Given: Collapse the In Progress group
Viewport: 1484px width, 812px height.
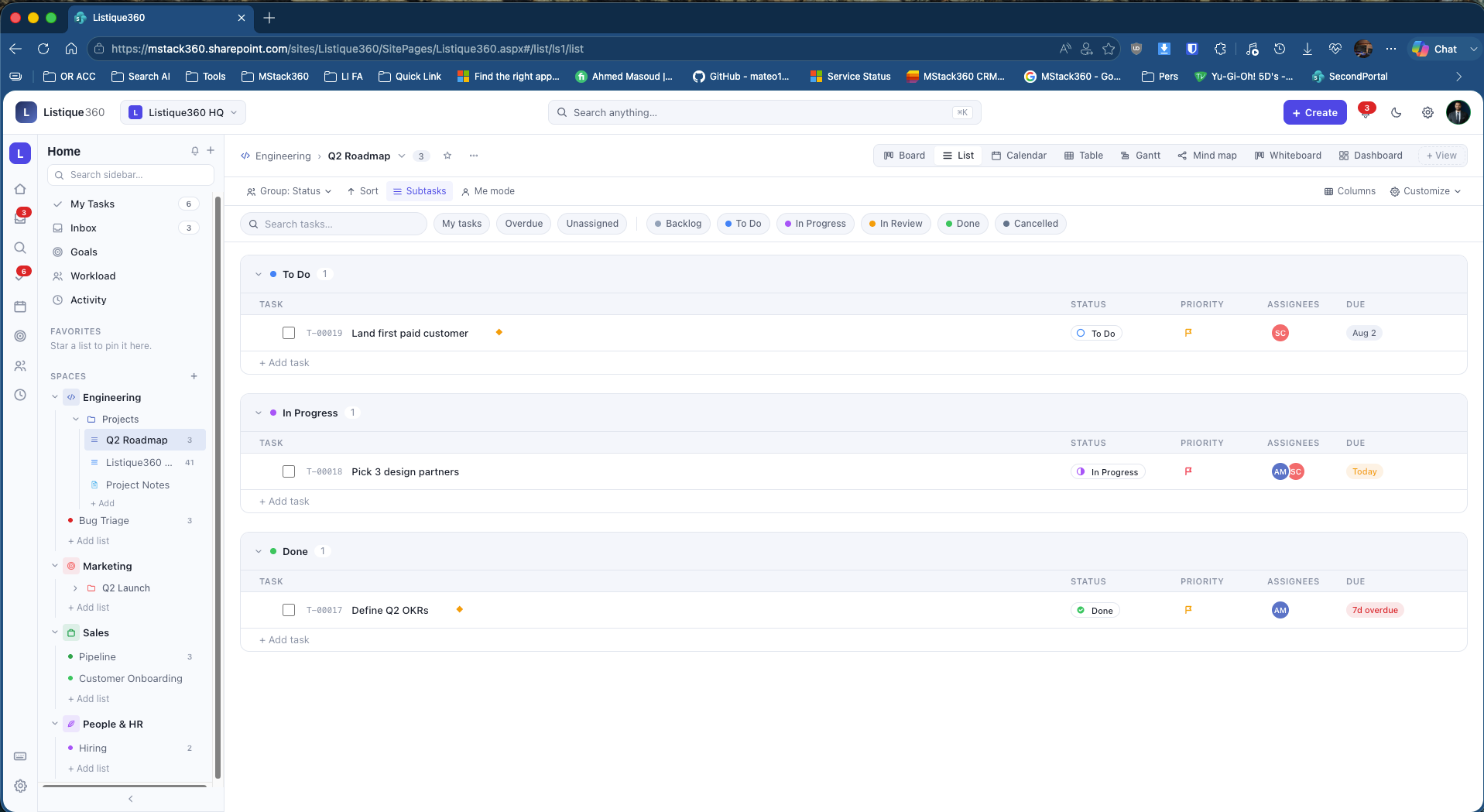Looking at the screenshot, I should [259, 413].
